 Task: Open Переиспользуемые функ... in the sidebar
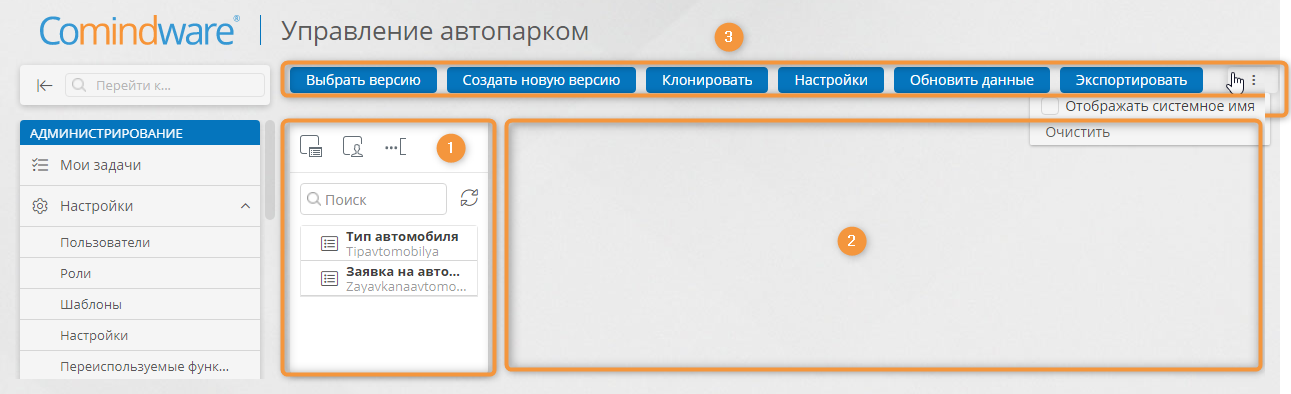140,366
